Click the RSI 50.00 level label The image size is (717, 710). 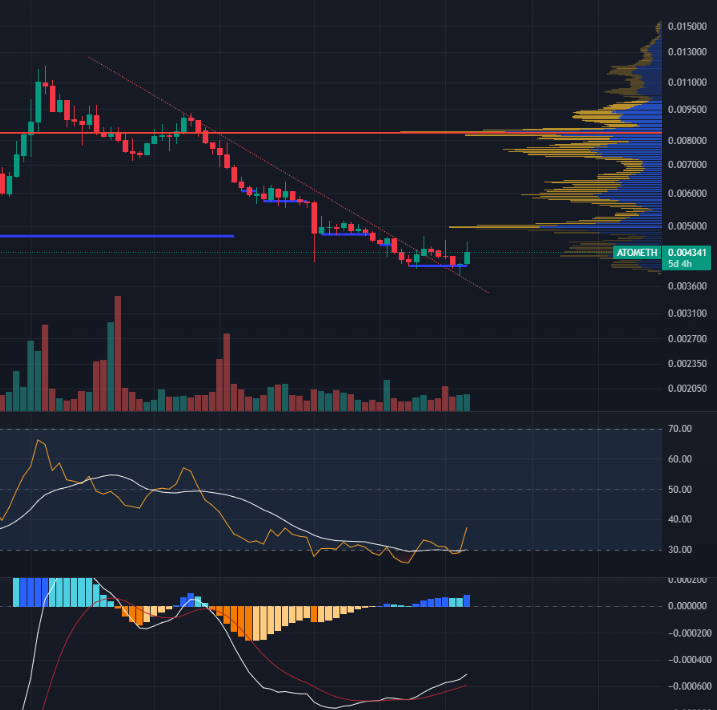pyautogui.click(x=680, y=490)
